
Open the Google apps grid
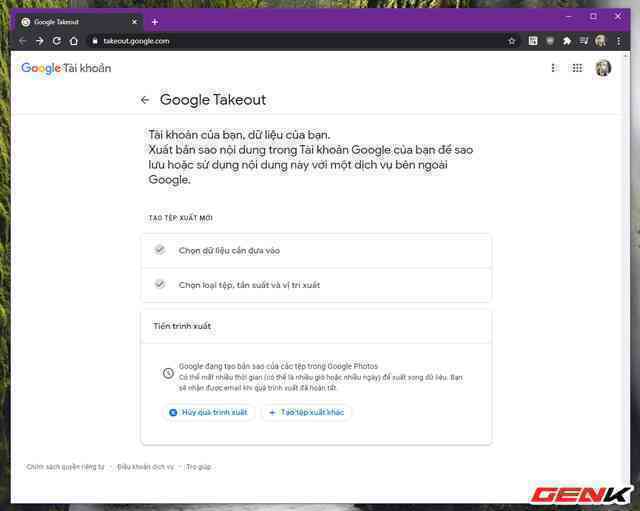pyautogui.click(x=577, y=68)
